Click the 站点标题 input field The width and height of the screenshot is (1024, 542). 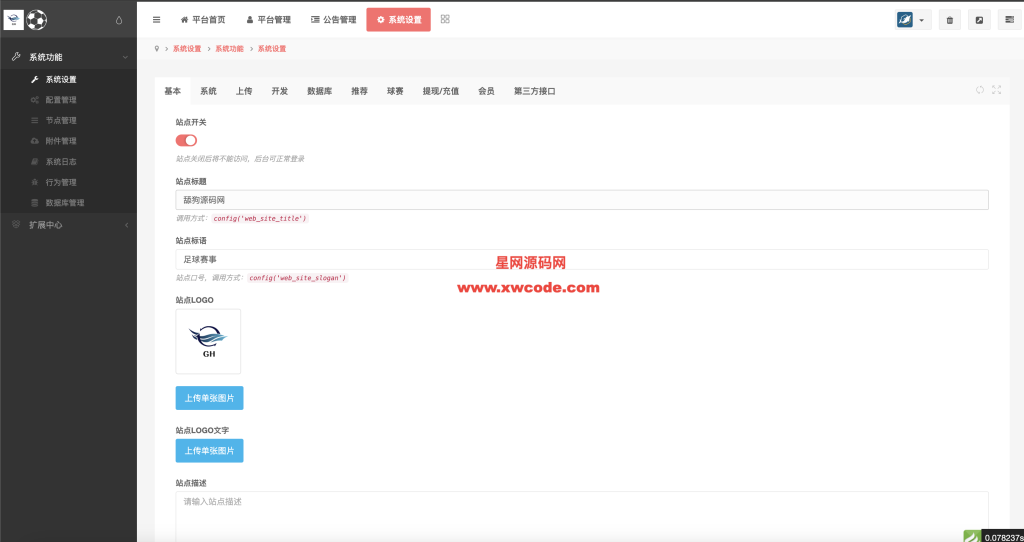tap(582, 200)
